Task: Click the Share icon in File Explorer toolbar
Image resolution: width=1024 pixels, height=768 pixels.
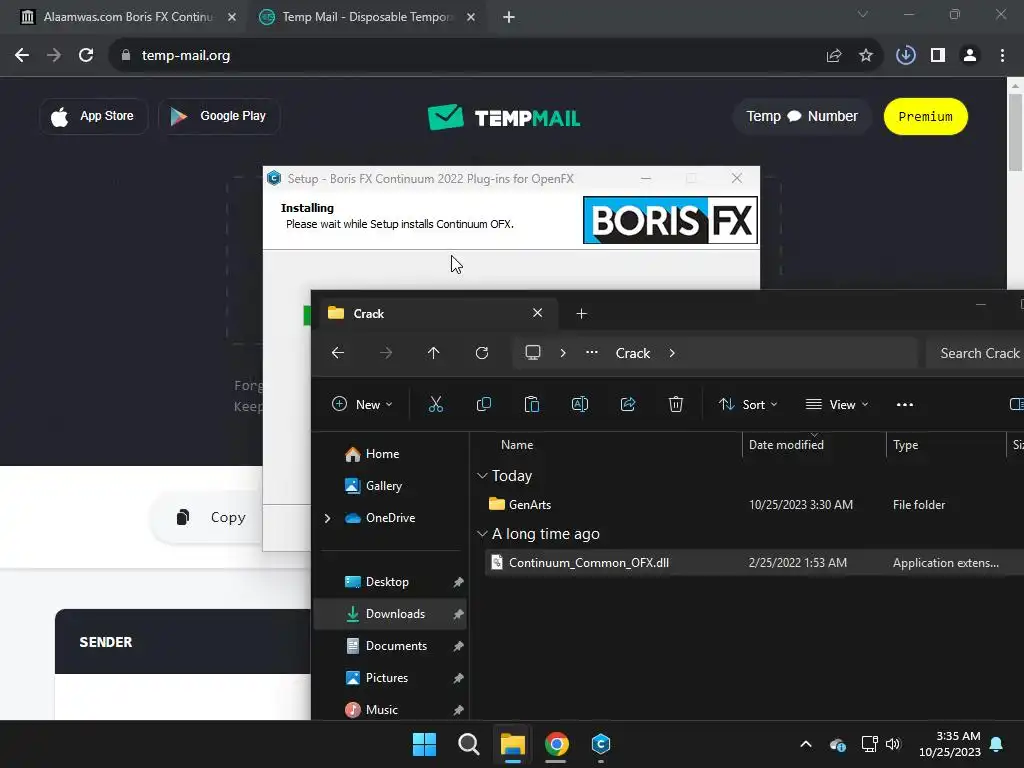Action: click(628, 404)
